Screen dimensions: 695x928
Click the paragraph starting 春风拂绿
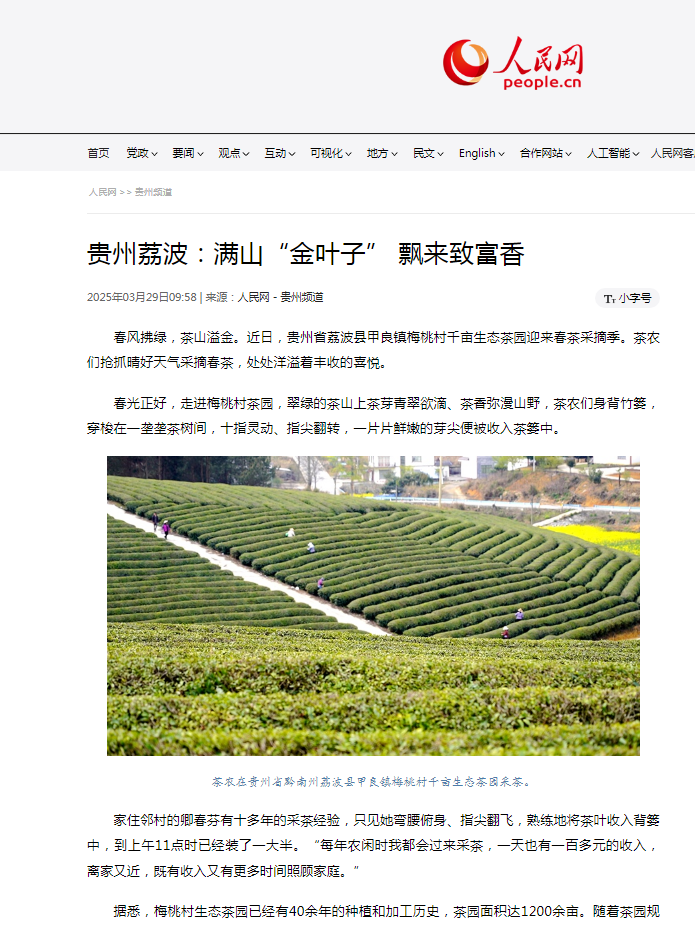[x=373, y=350]
